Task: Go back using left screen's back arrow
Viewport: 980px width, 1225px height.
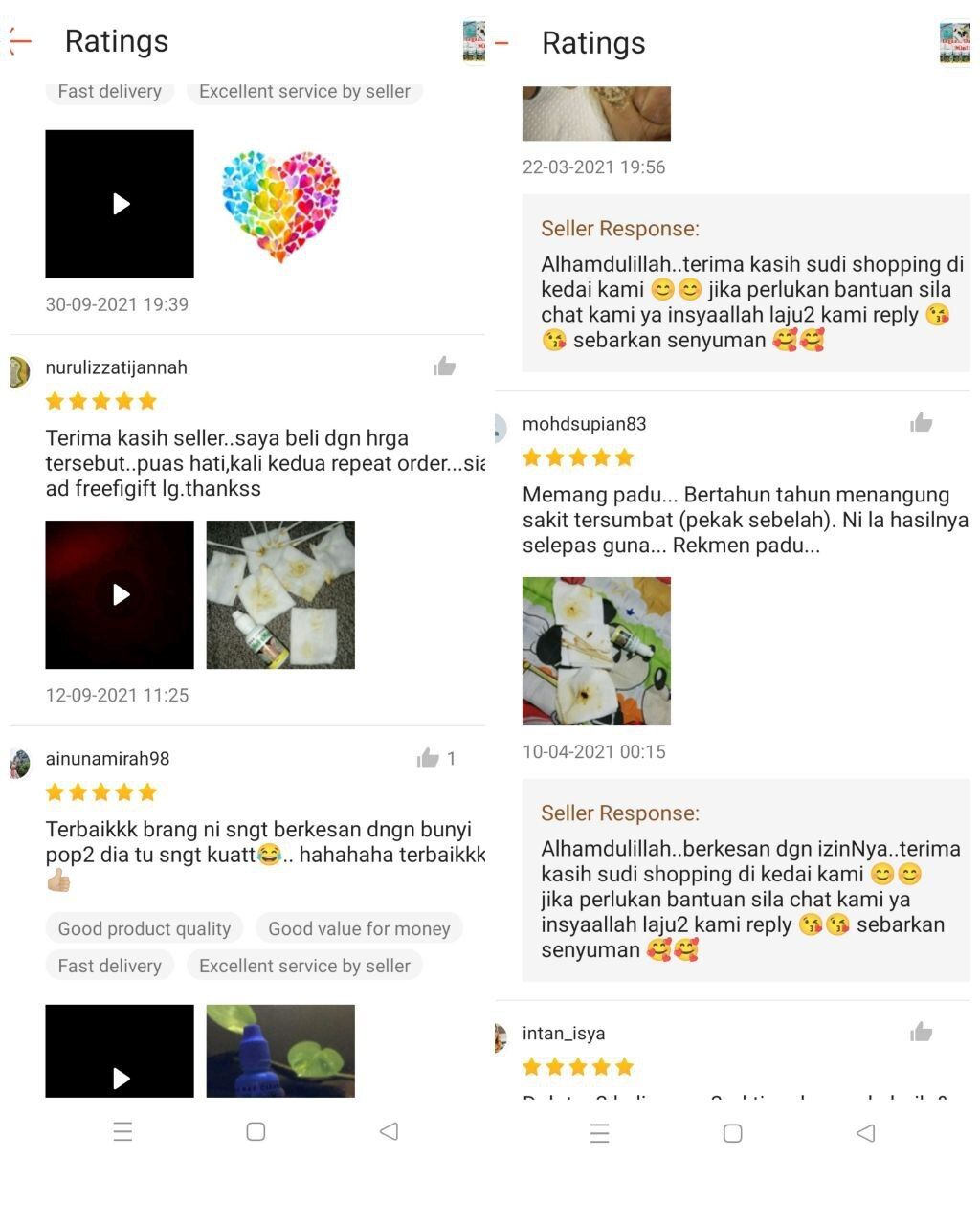Action: [x=19, y=41]
